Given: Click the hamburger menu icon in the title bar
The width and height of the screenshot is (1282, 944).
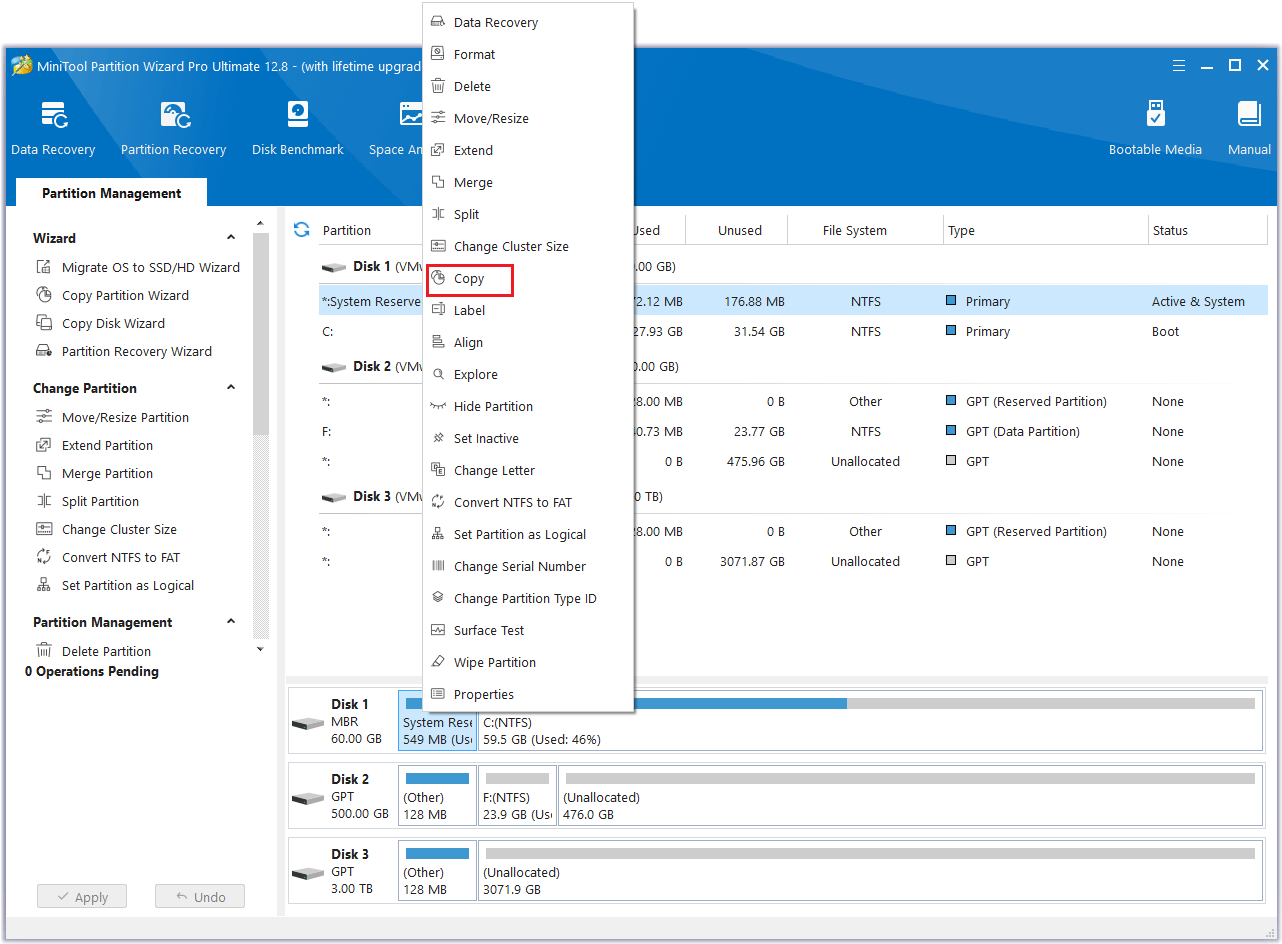Looking at the screenshot, I should click(1179, 66).
